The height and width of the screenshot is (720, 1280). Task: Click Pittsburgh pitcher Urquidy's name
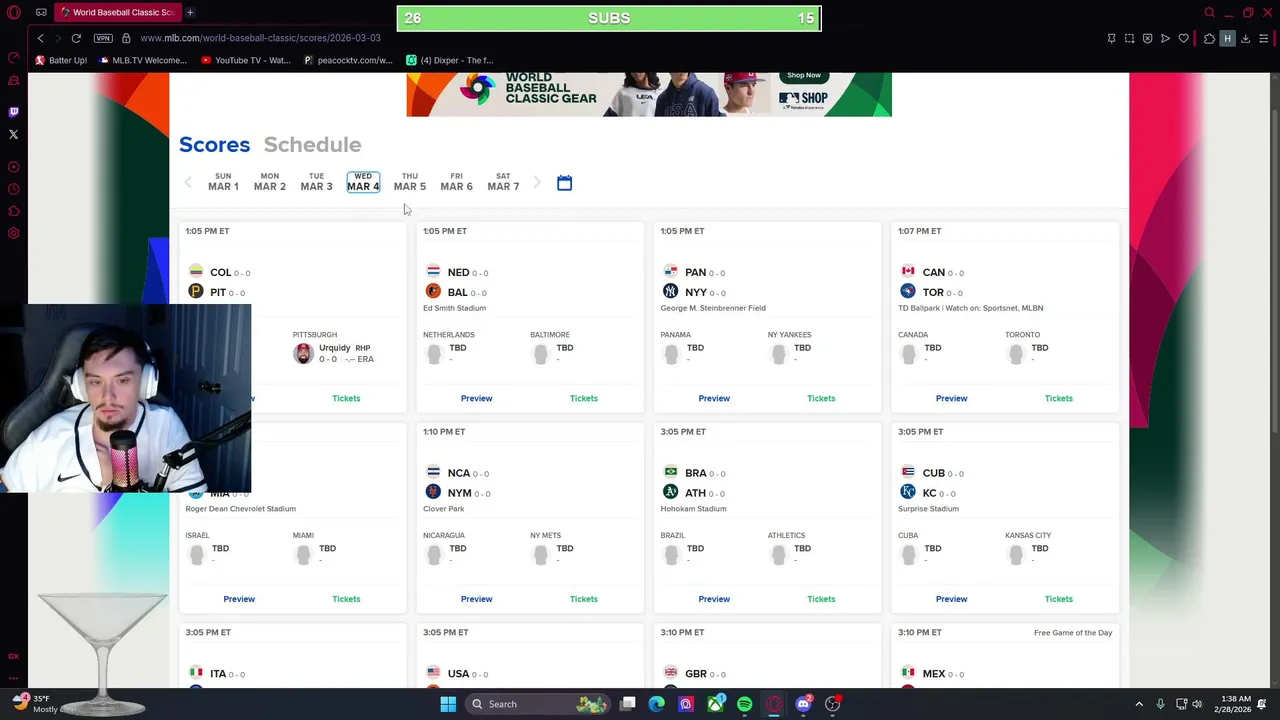pos(335,348)
